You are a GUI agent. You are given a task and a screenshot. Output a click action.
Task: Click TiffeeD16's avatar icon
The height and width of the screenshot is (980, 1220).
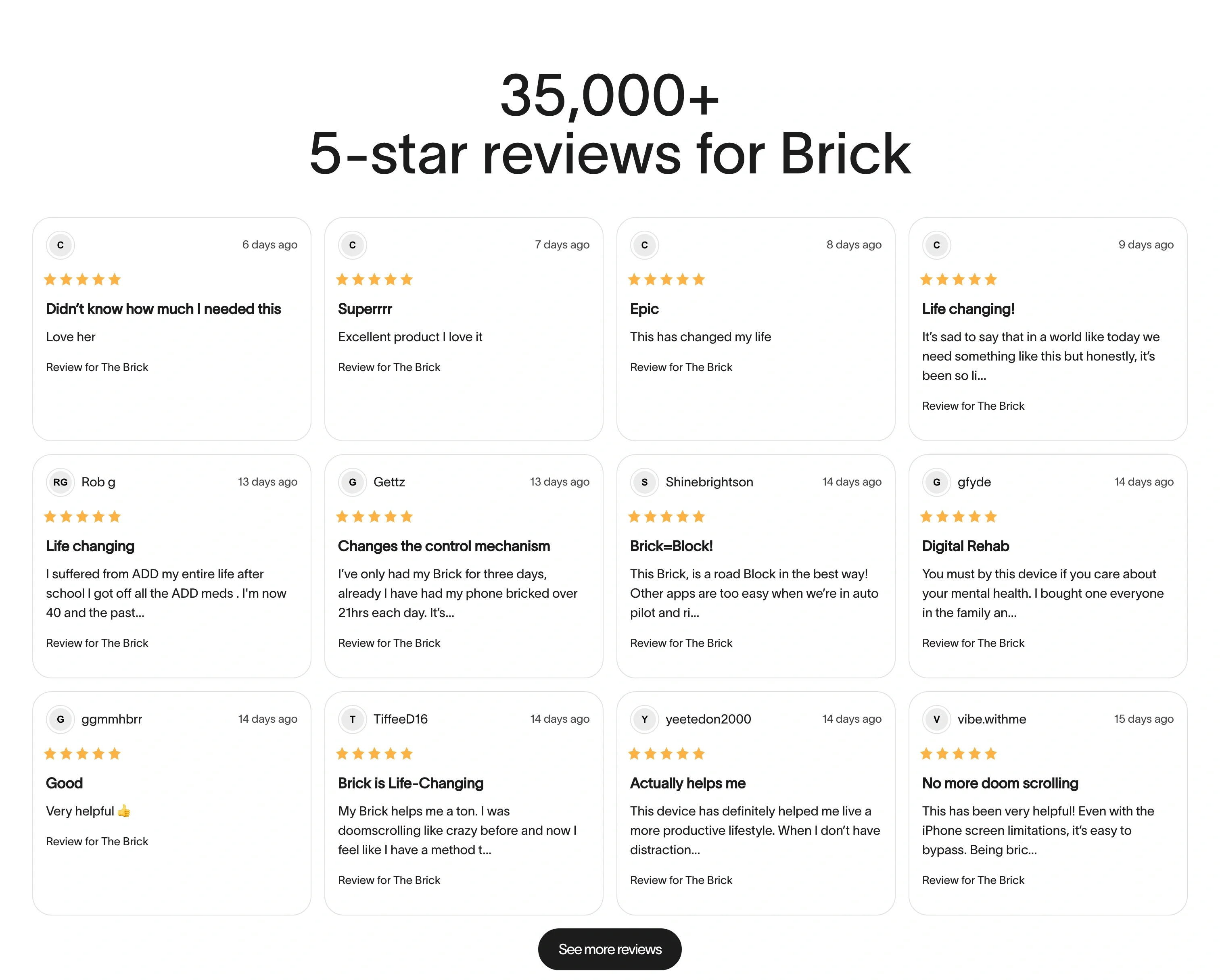[x=352, y=719]
